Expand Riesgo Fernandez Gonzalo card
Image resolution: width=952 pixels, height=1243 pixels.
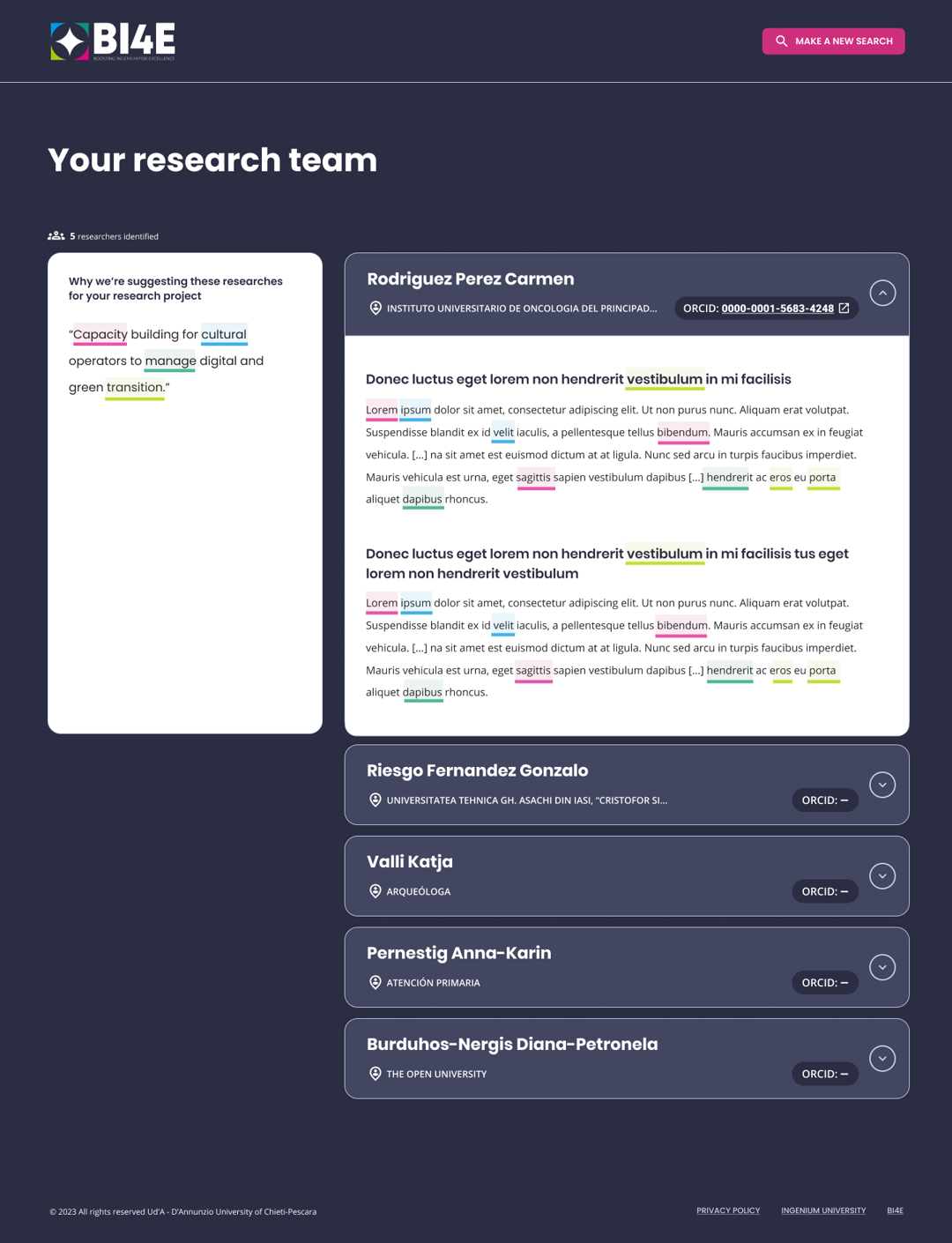point(882,785)
